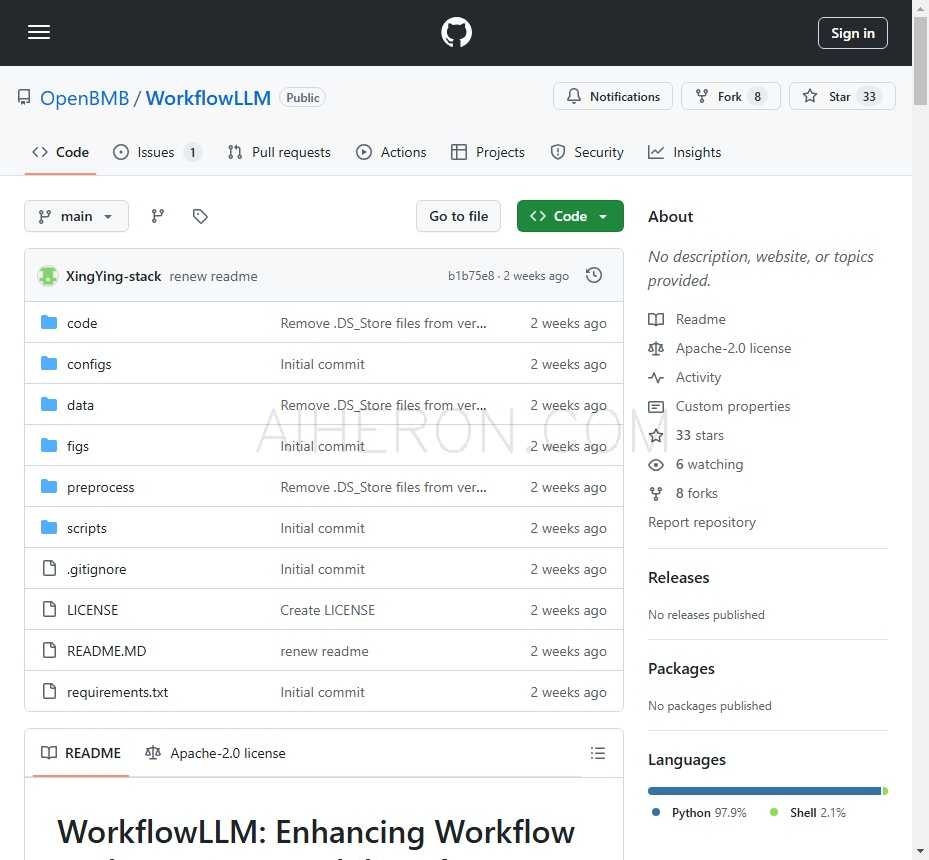Click the Go to file button
929x860 pixels.
pos(459,216)
